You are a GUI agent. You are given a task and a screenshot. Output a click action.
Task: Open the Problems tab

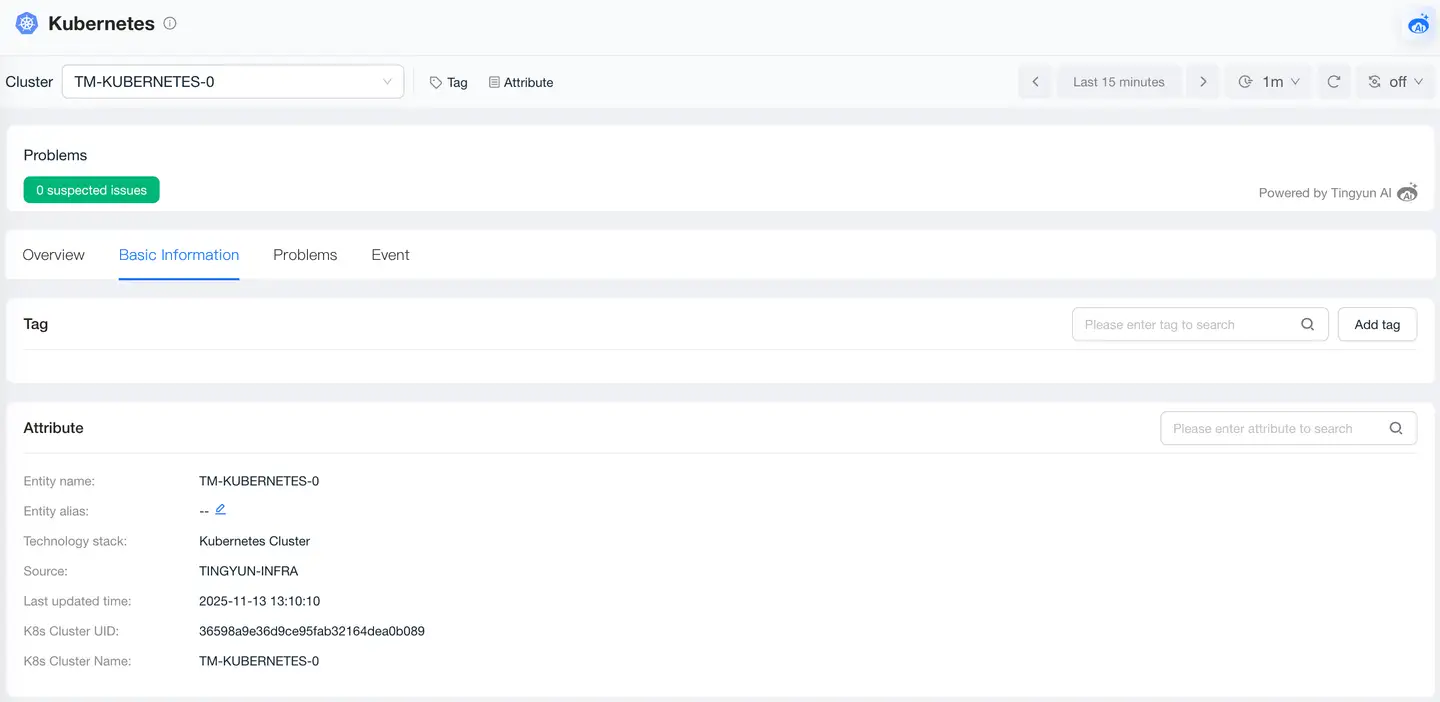(x=305, y=255)
